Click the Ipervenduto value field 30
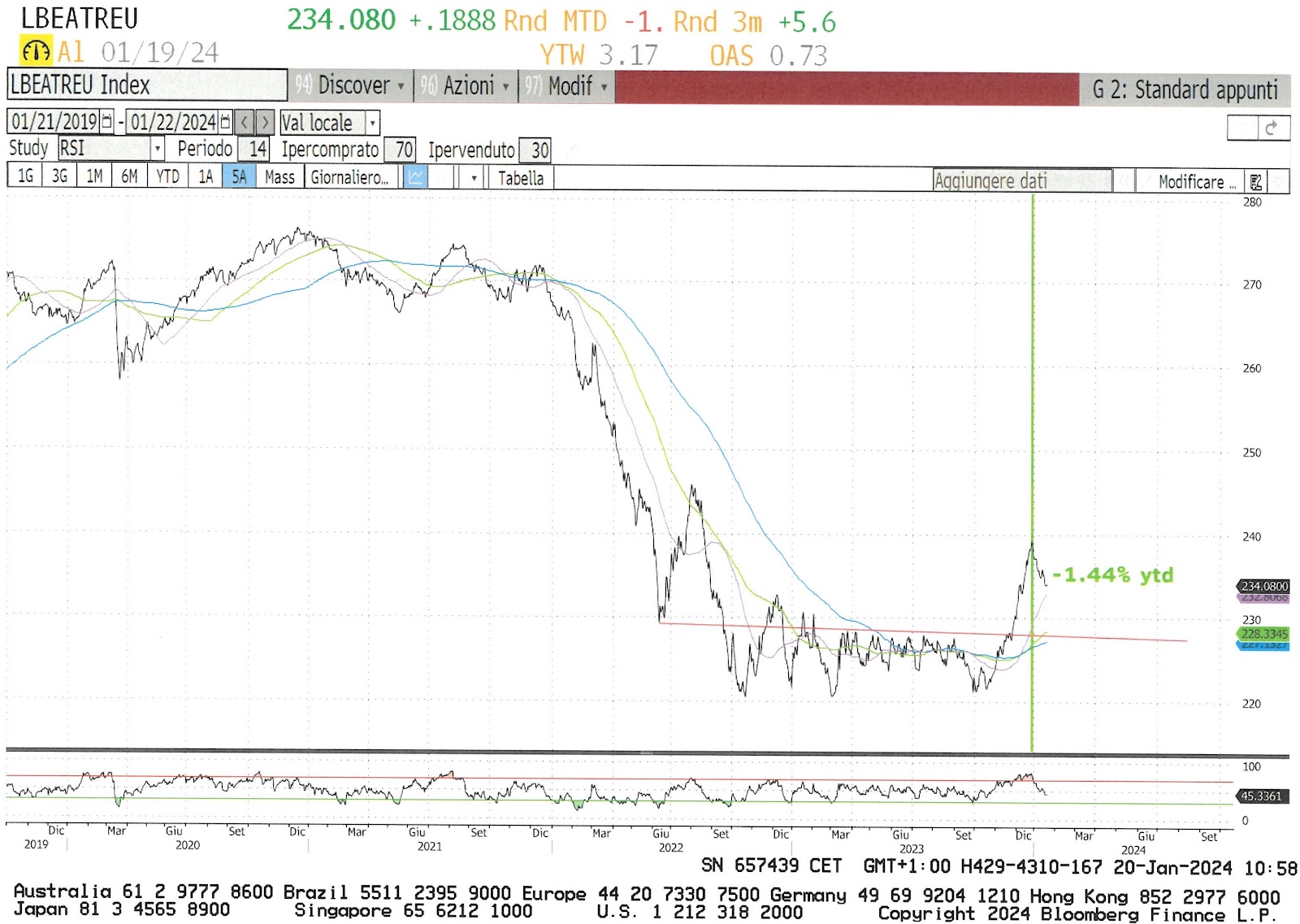The height and width of the screenshot is (924, 1300). tap(535, 150)
